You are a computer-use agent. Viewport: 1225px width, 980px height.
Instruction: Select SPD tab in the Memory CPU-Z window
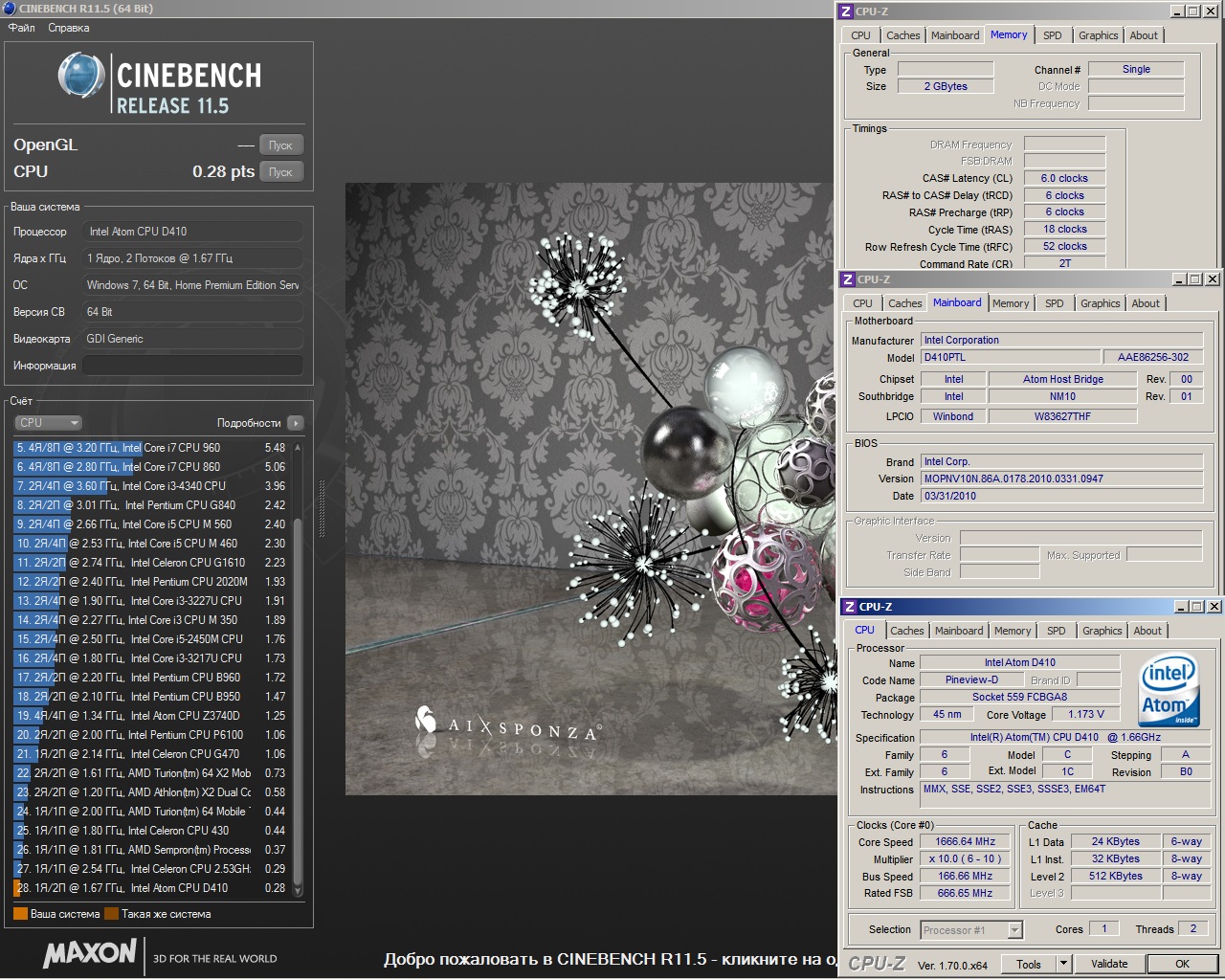pyautogui.click(x=1053, y=35)
